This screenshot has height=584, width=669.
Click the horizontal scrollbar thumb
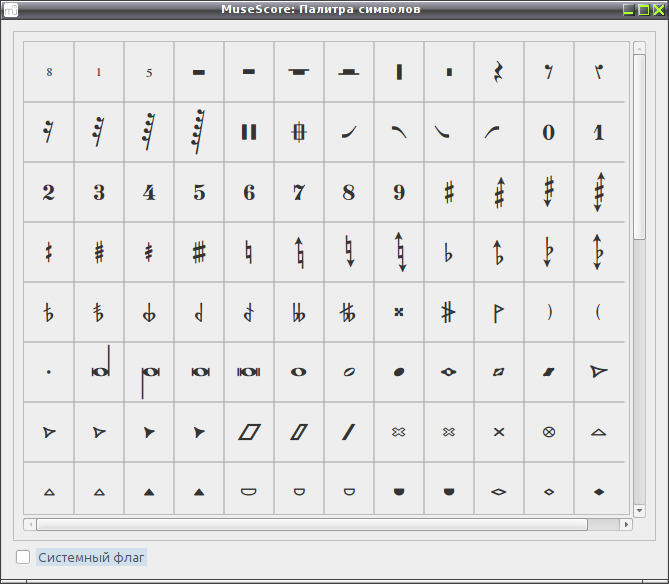[x=312, y=524]
